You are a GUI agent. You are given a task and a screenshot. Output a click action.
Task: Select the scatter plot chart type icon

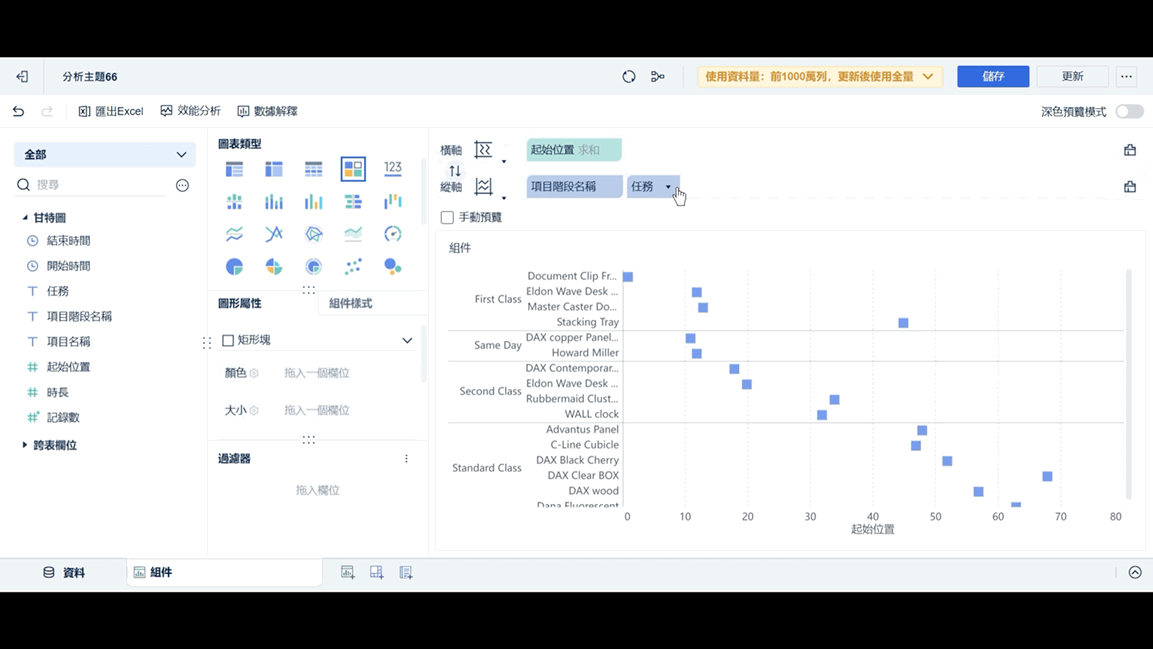click(x=353, y=266)
